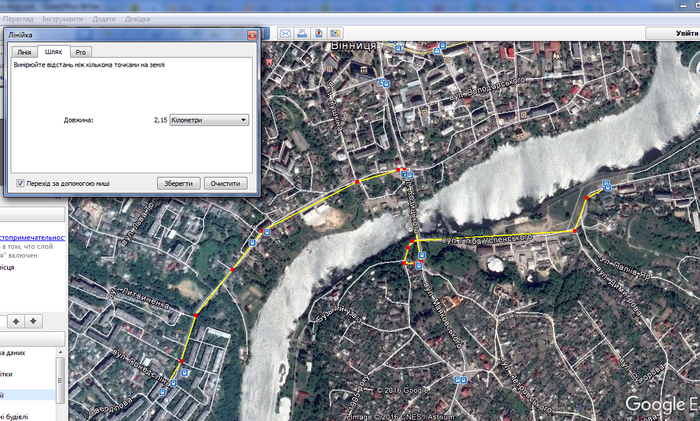Click the View in Google Maps icon

(x=335, y=33)
